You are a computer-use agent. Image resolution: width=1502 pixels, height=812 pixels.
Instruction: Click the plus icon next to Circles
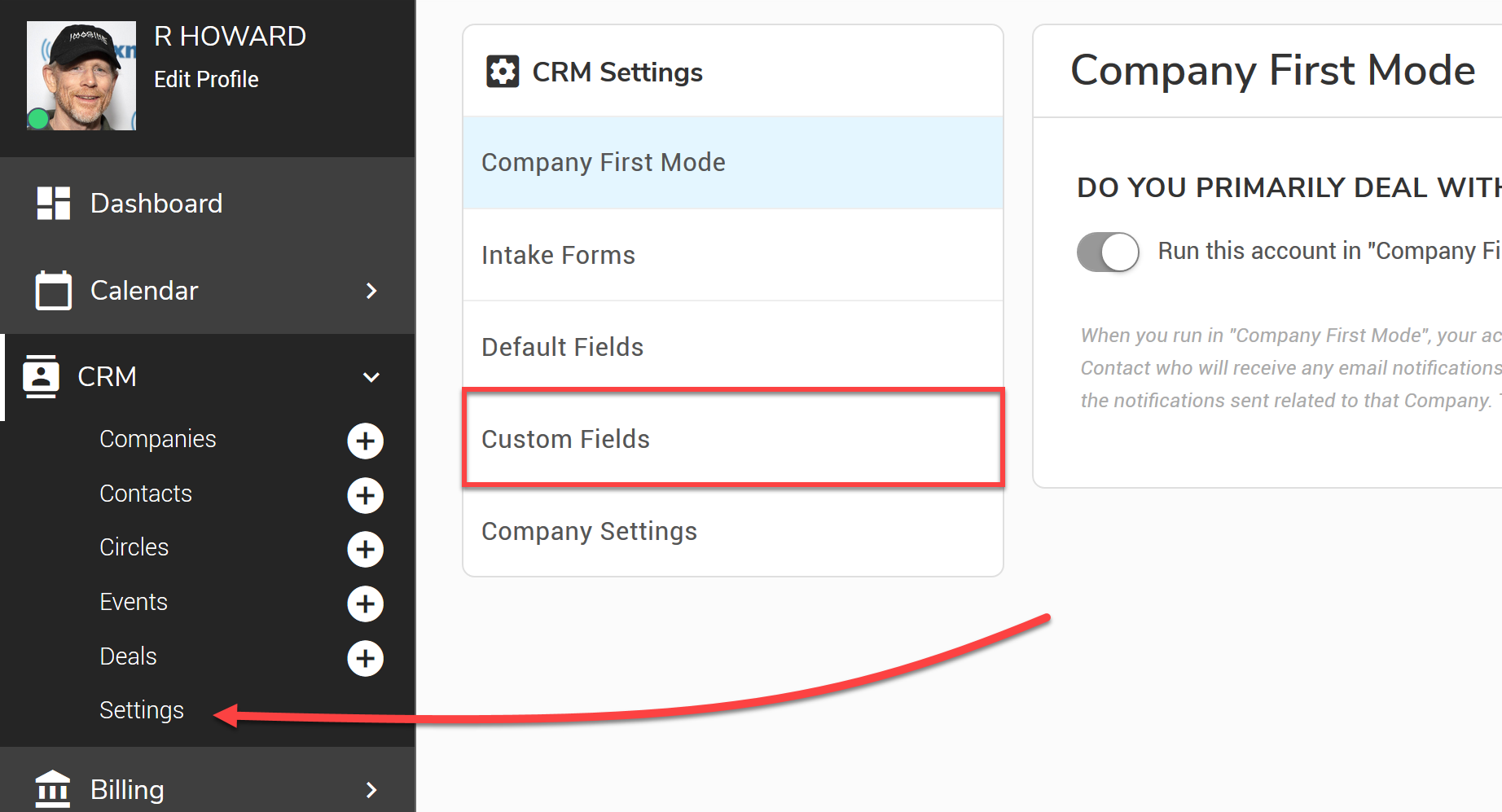(x=365, y=550)
